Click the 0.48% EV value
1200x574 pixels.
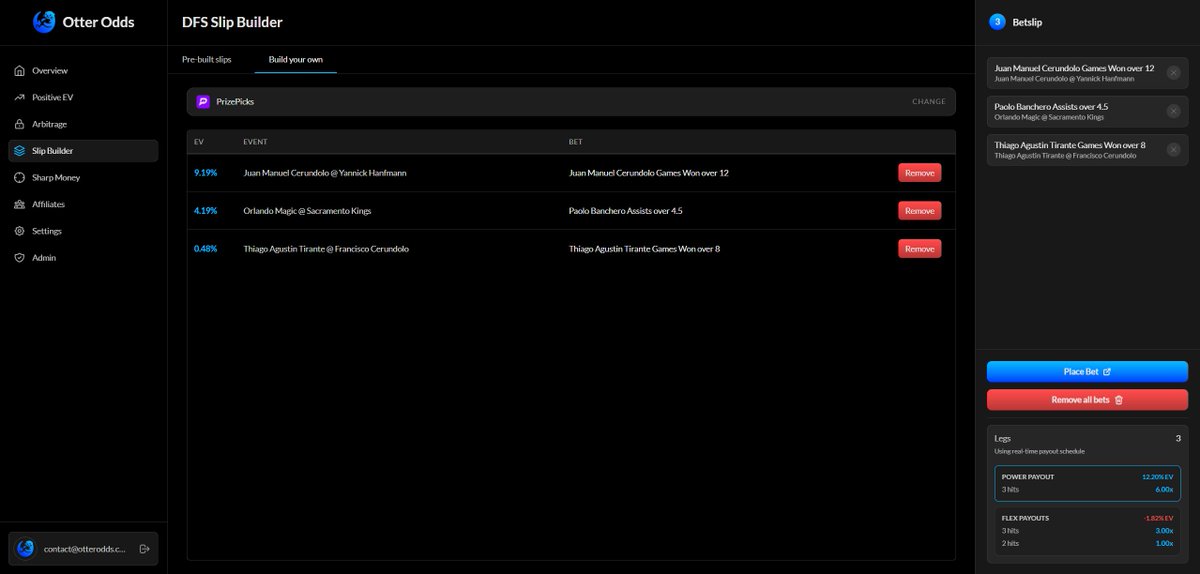pyautogui.click(x=205, y=249)
